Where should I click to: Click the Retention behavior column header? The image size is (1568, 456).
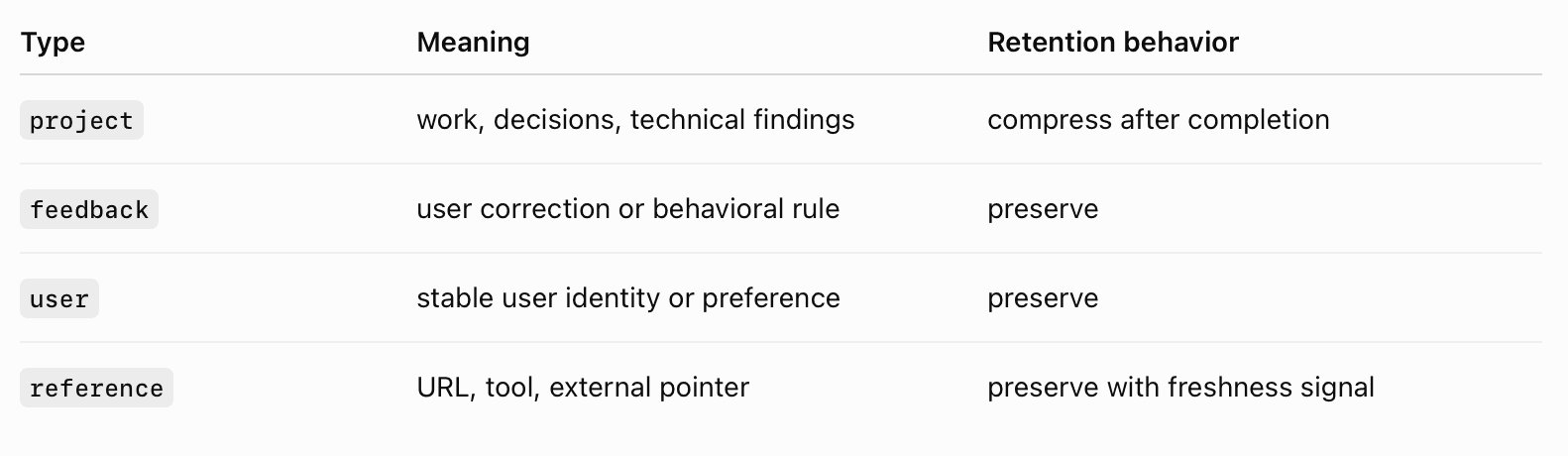1113,43
